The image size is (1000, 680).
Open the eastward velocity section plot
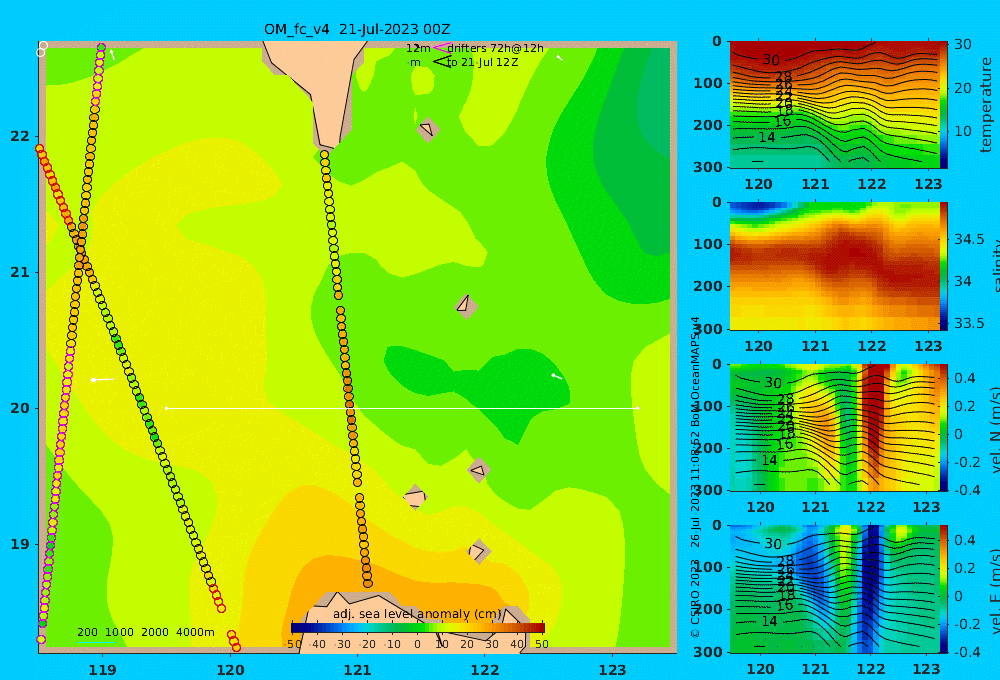[x=834, y=589]
